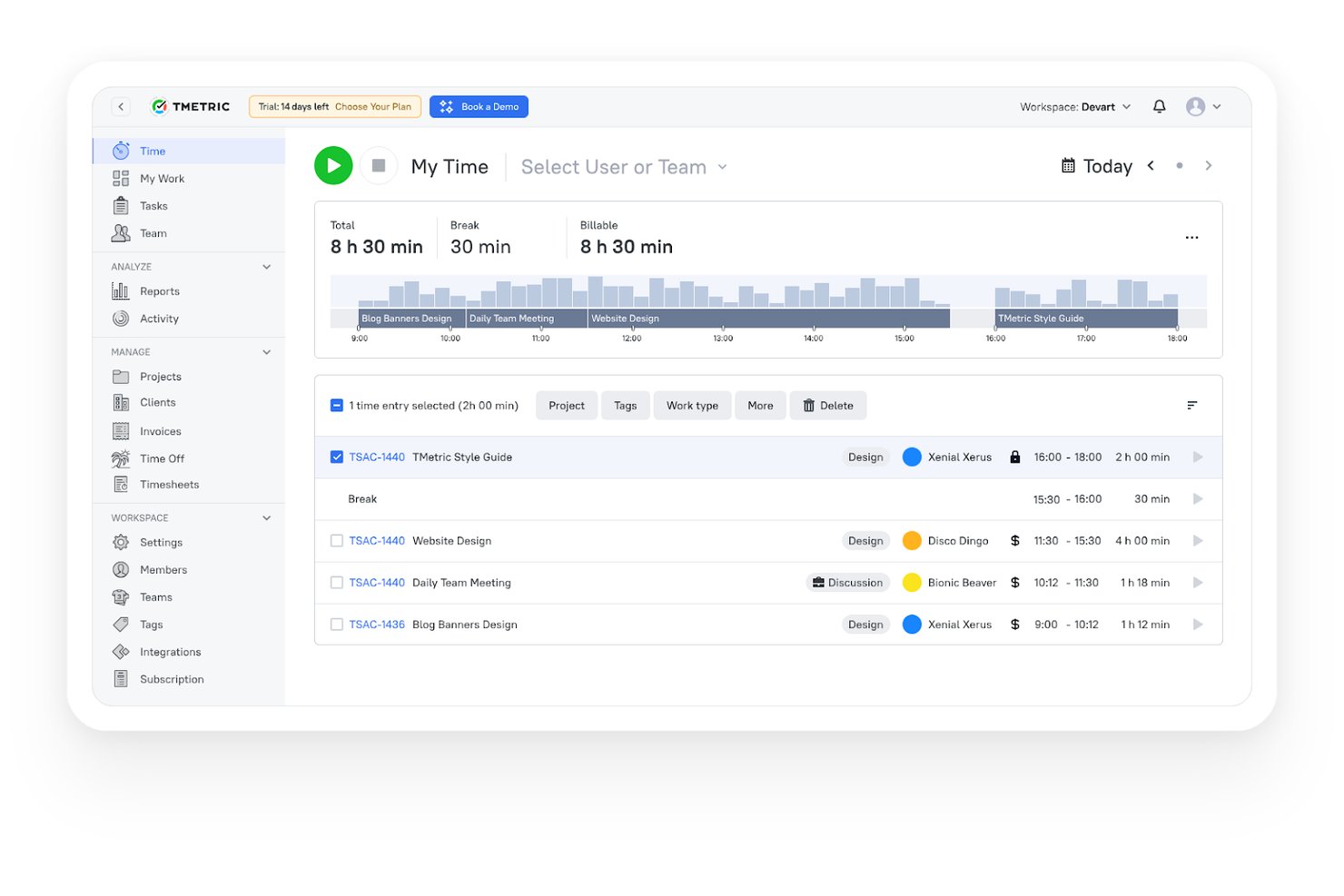Toggle billable dollar icon on Website Design entry

tap(1014, 541)
